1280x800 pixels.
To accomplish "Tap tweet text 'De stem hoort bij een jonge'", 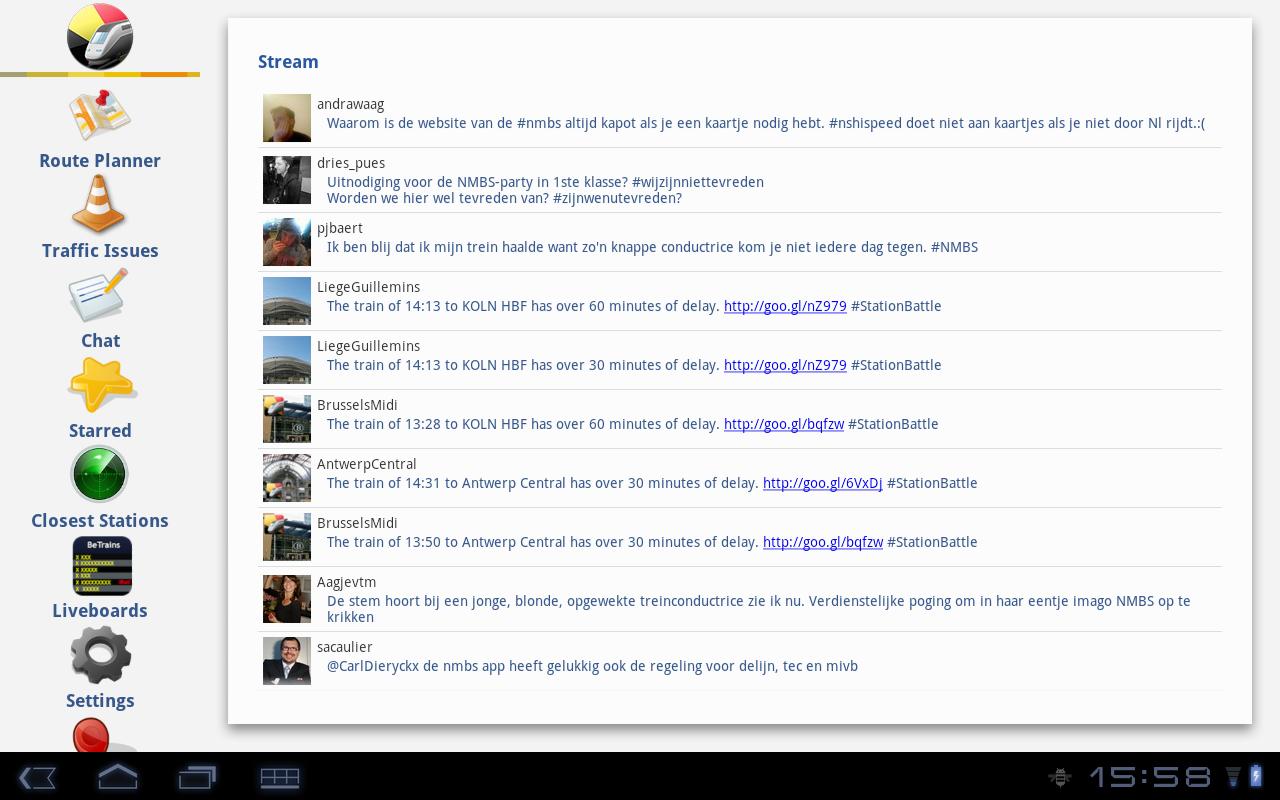I will pyautogui.click(x=759, y=609).
